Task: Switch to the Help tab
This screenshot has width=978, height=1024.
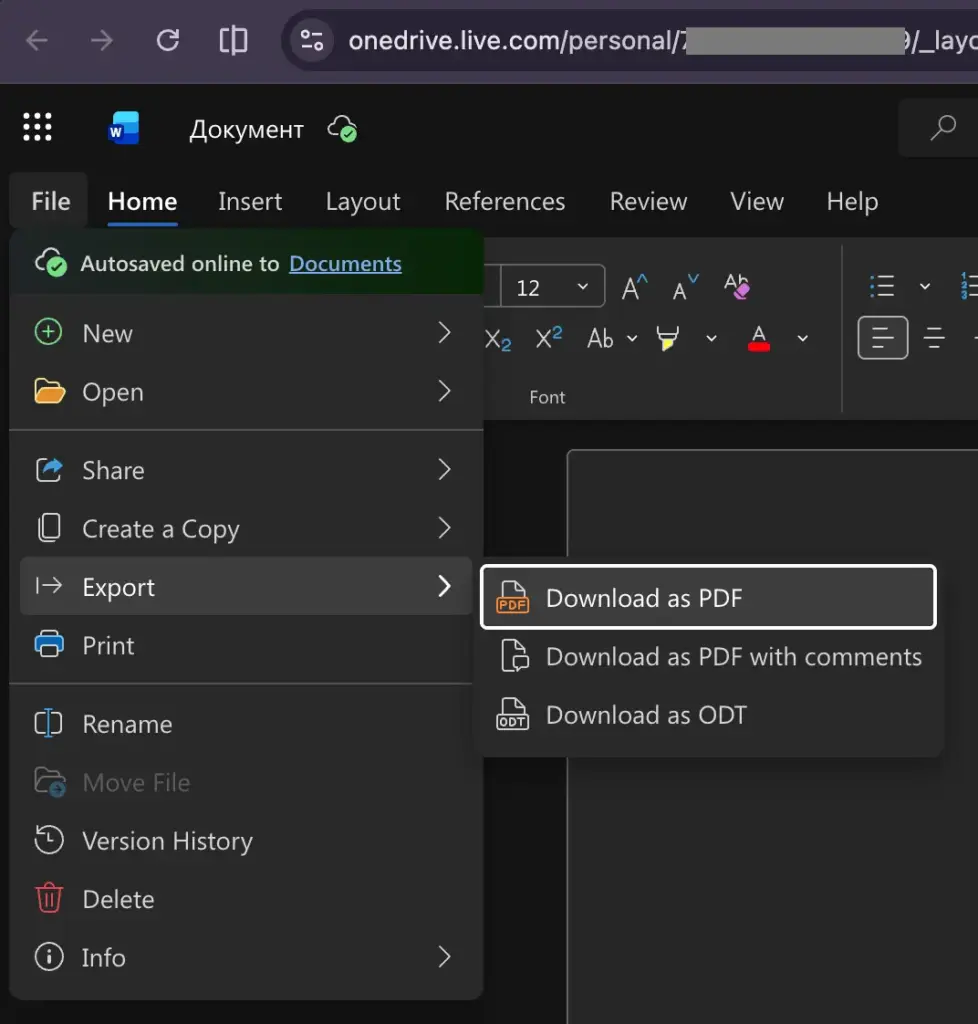Action: point(852,201)
